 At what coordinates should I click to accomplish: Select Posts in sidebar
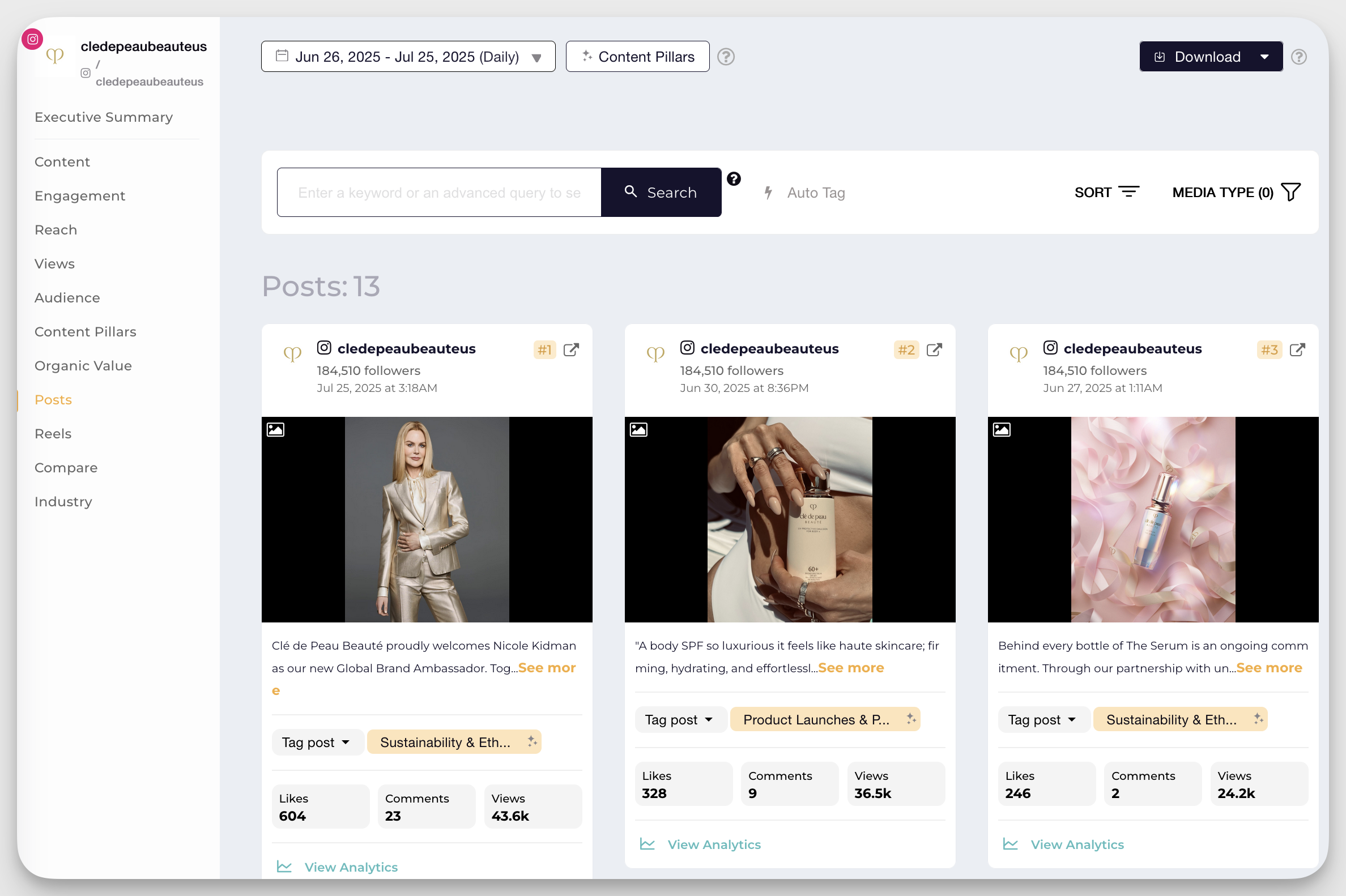pyautogui.click(x=53, y=400)
